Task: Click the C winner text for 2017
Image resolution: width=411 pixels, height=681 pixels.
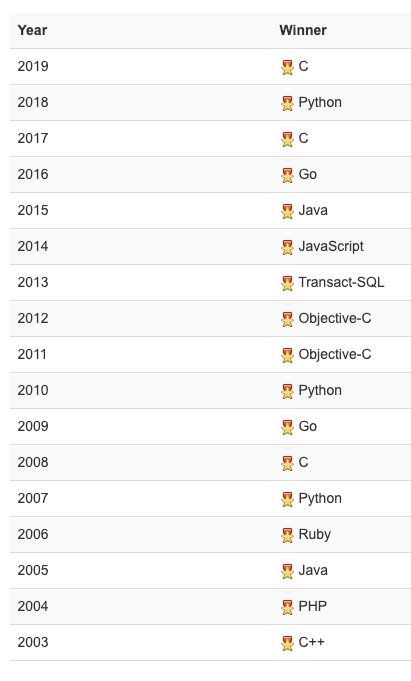Action: click(x=303, y=138)
